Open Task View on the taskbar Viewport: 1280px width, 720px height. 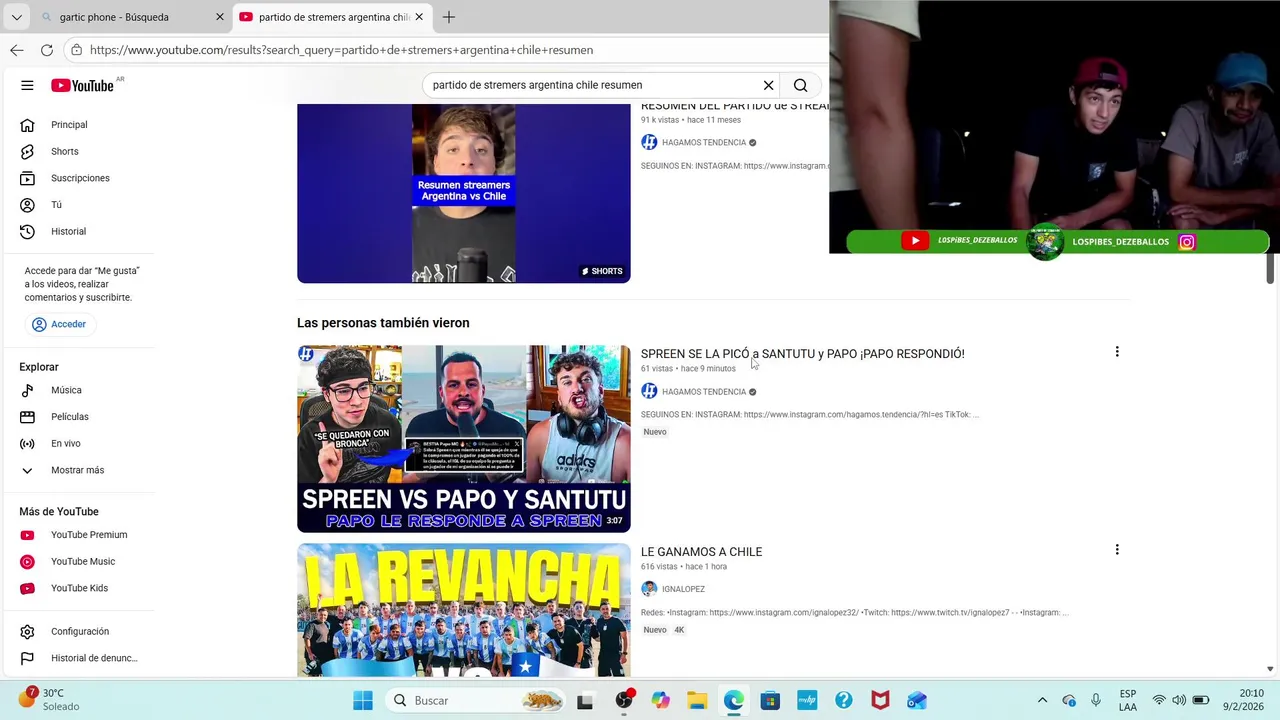tap(585, 701)
